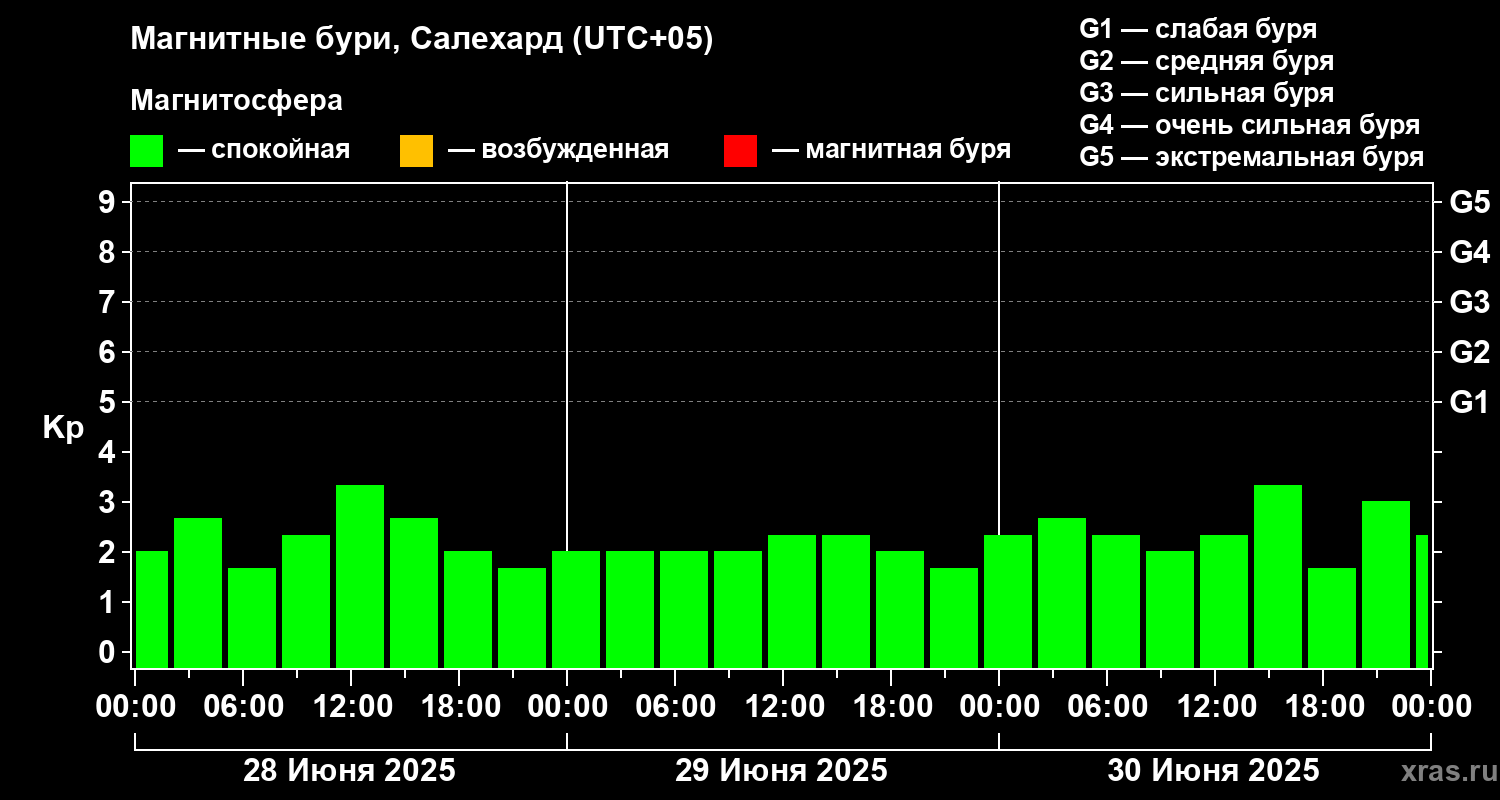Click the 'Kp' axis title
Image resolution: width=1500 pixels, height=800 pixels.
[x=63, y=428]
